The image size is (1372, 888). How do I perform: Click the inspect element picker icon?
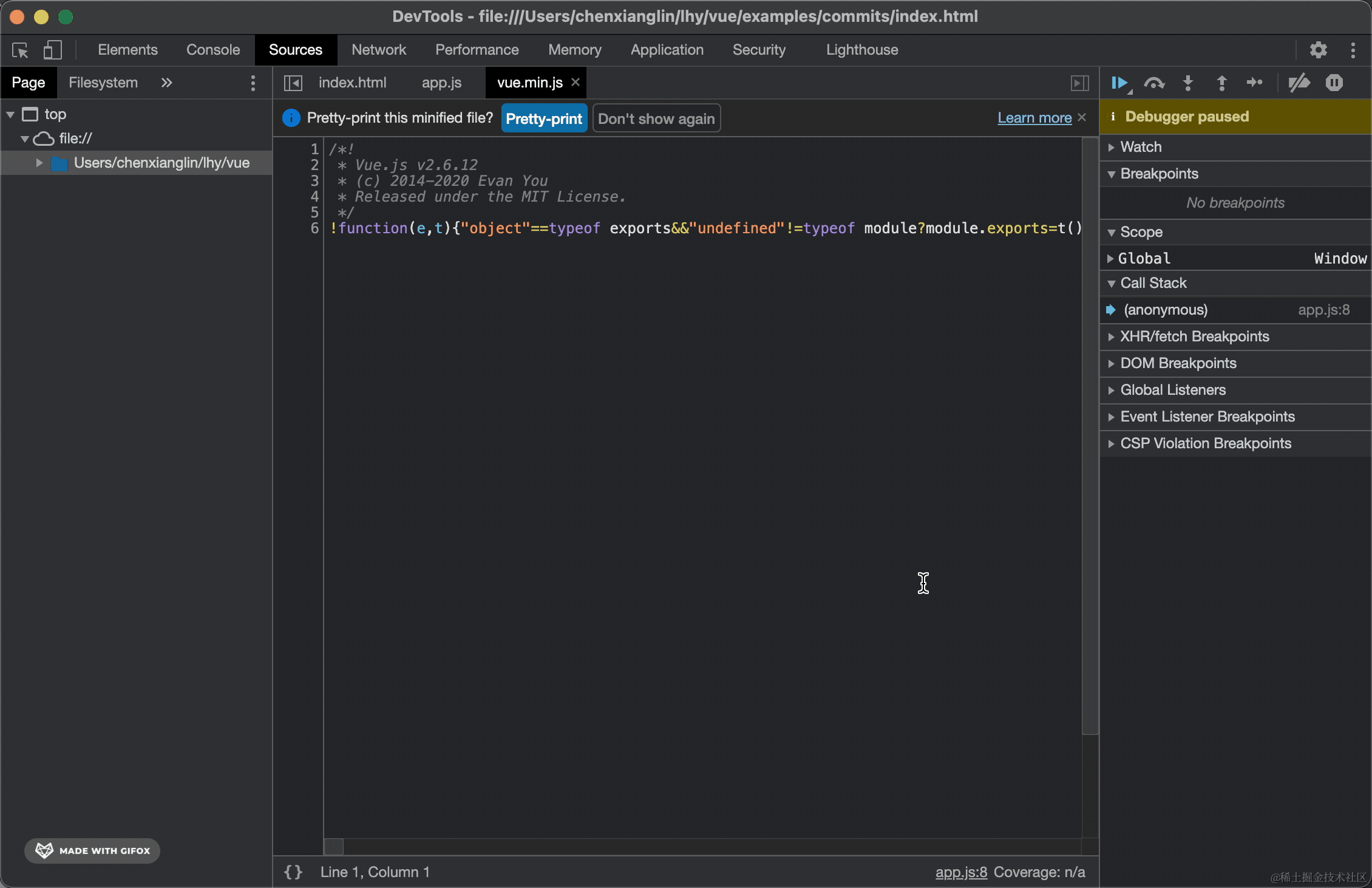20,50
